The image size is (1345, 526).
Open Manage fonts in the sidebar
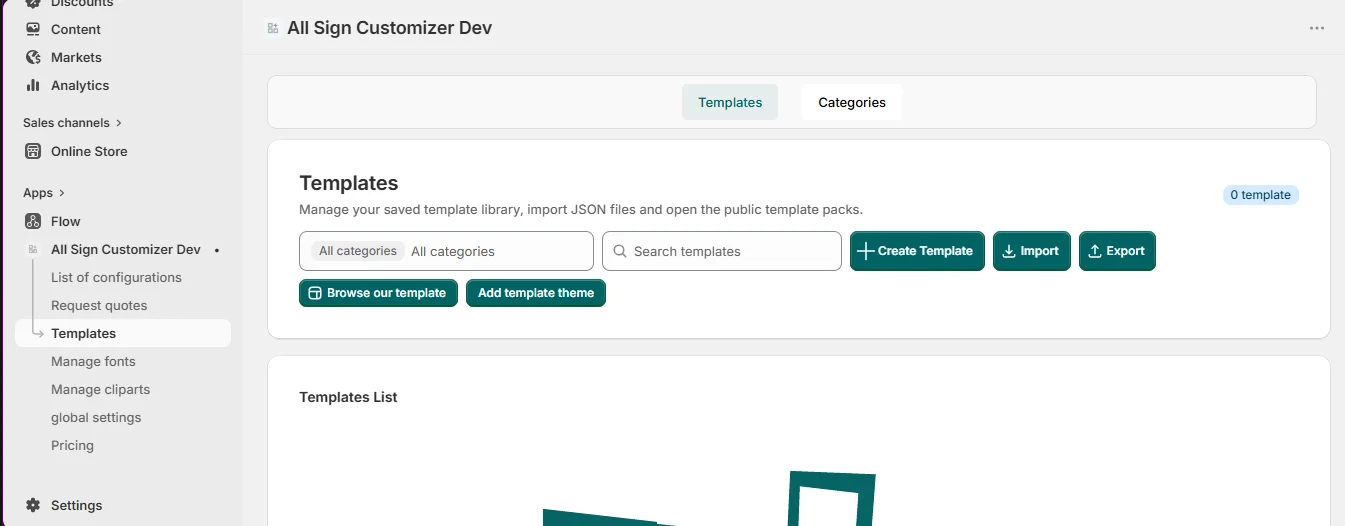click(x=93, y=361)
